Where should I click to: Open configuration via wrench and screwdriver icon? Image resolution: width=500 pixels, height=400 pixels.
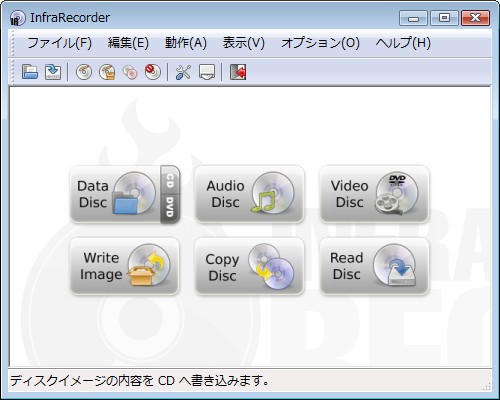coord(183,72)
